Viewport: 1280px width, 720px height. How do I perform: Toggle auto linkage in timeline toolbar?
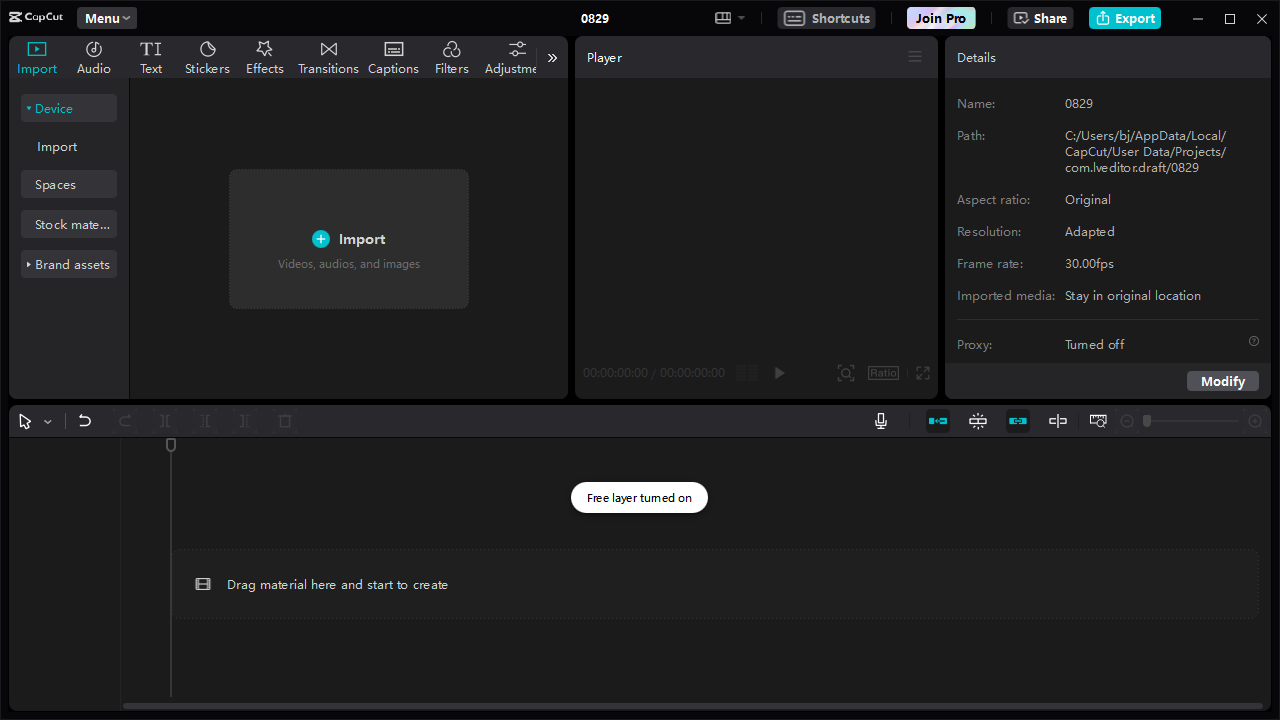click(x=1017, y=420)
